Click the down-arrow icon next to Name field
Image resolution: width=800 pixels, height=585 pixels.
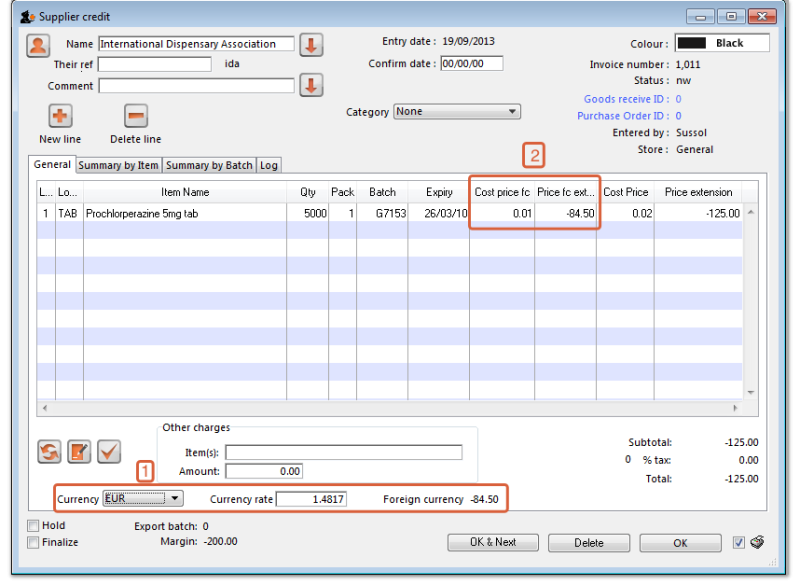311,45
